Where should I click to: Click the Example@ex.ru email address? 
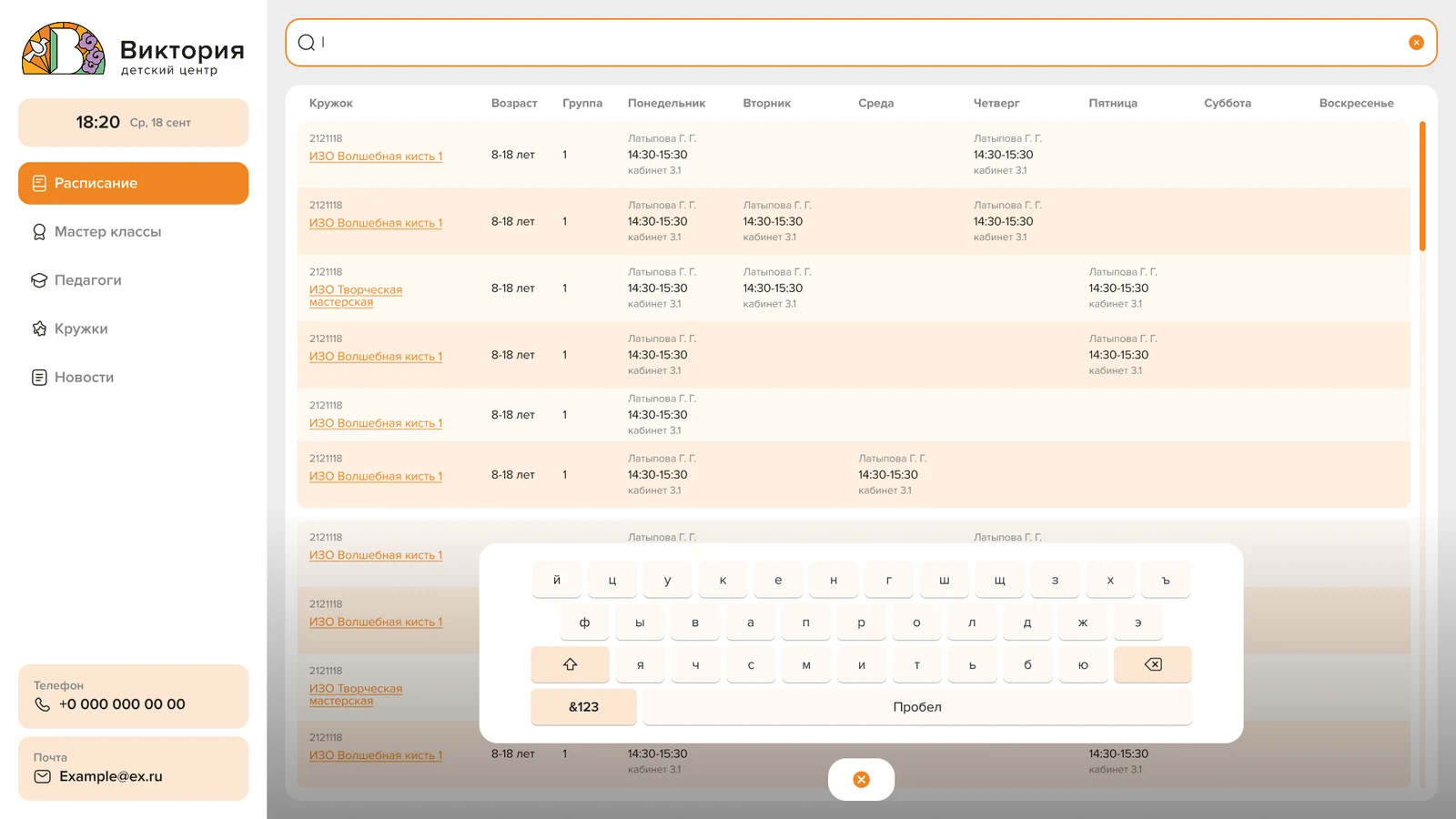click(x=111, y=776)
